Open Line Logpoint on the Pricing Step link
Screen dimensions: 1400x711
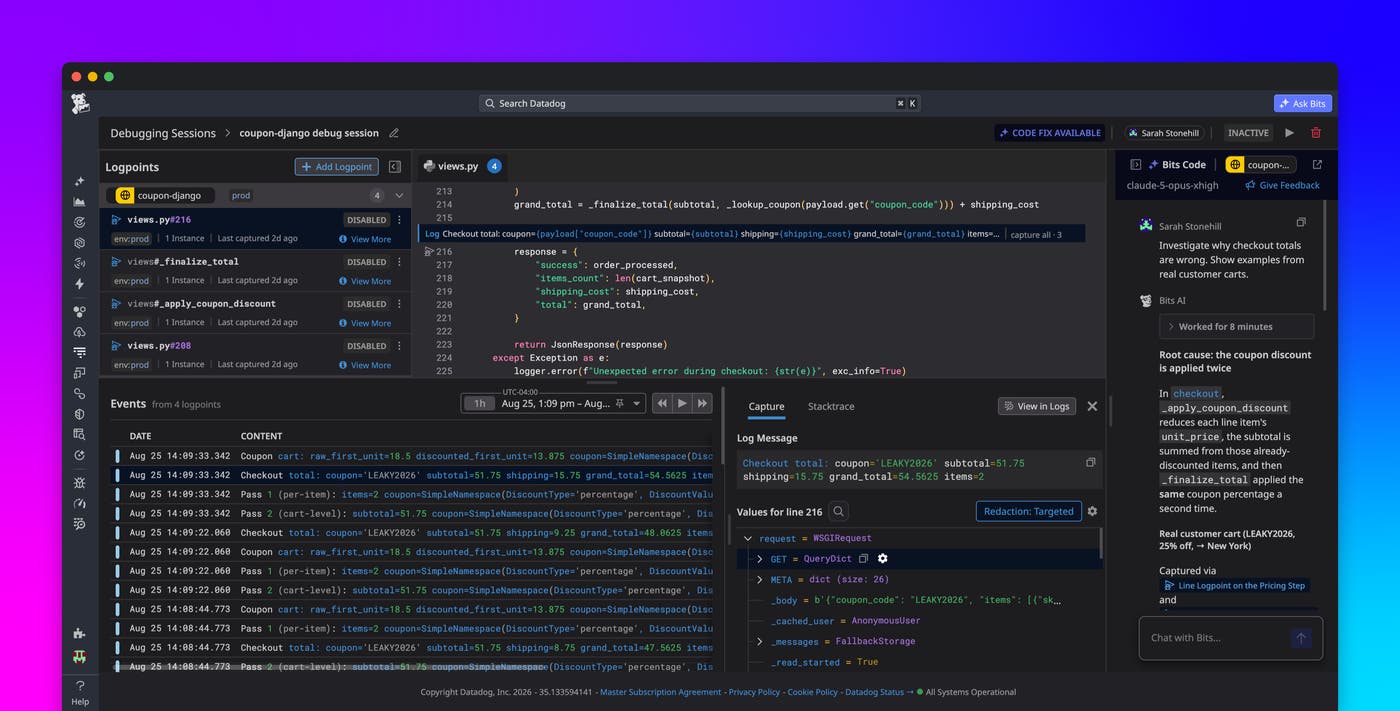1235,585
